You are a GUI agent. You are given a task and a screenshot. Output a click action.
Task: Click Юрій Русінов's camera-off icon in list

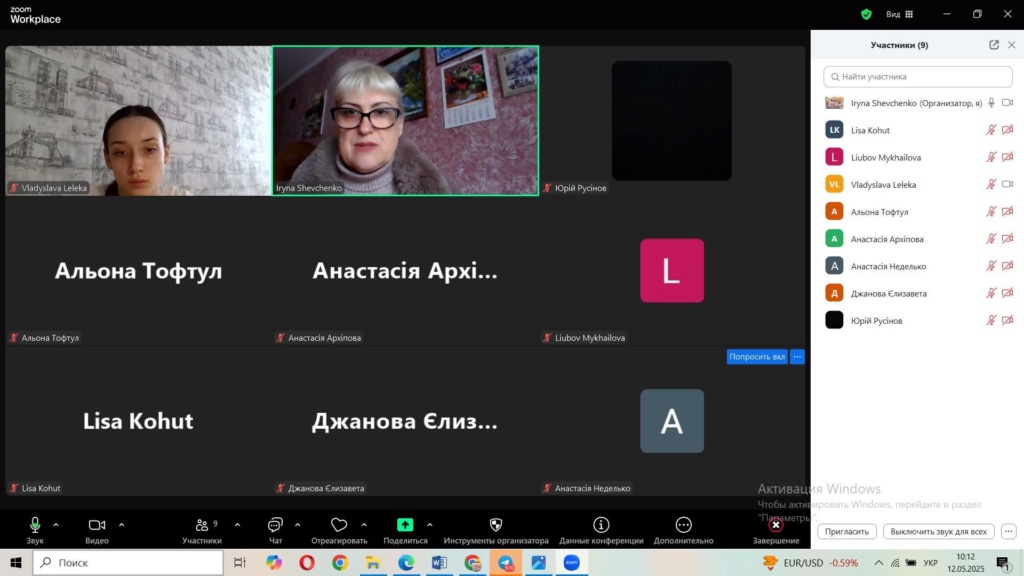tap(1008, 320)
